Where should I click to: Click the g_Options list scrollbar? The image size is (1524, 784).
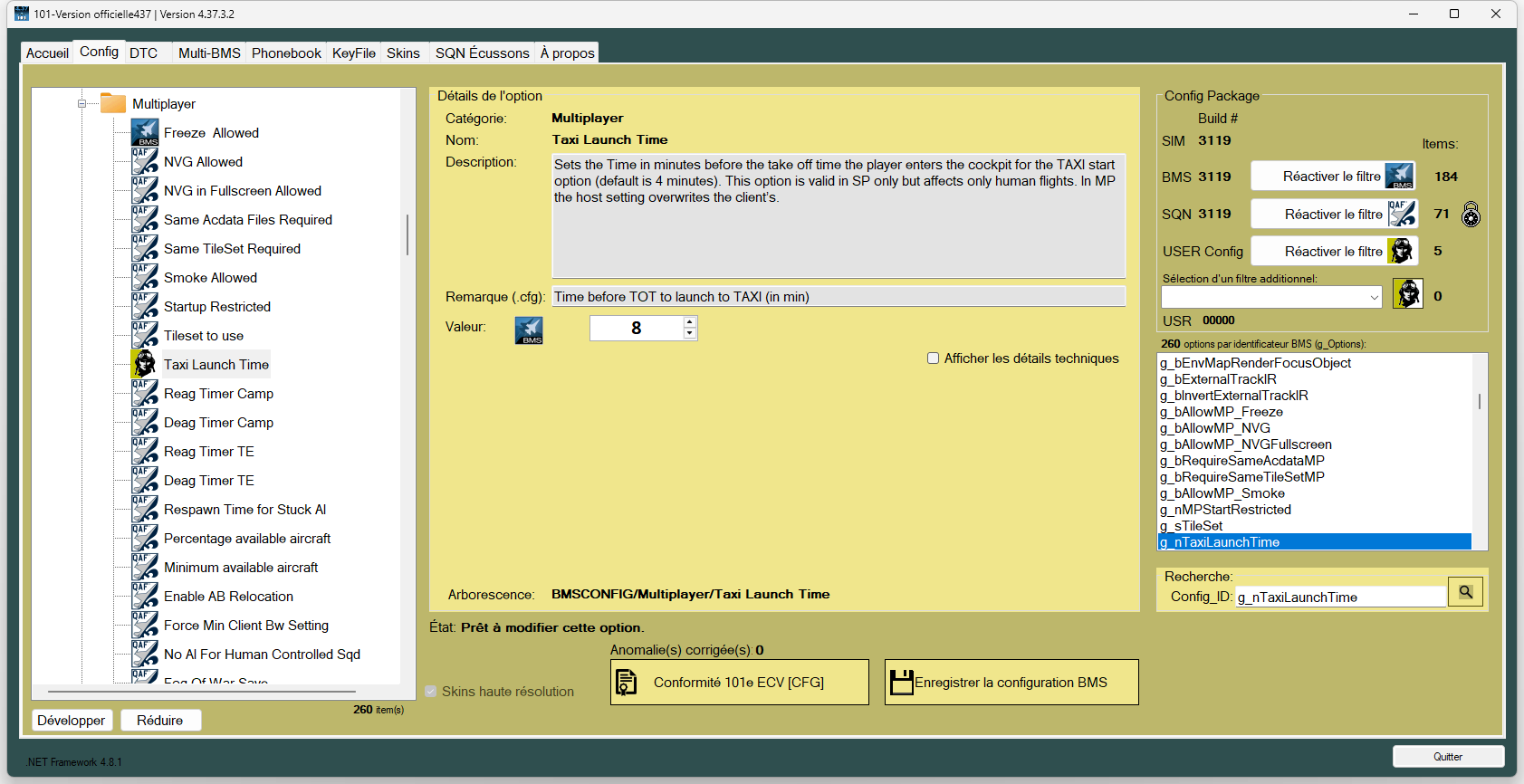click(x=1480, y=400)
